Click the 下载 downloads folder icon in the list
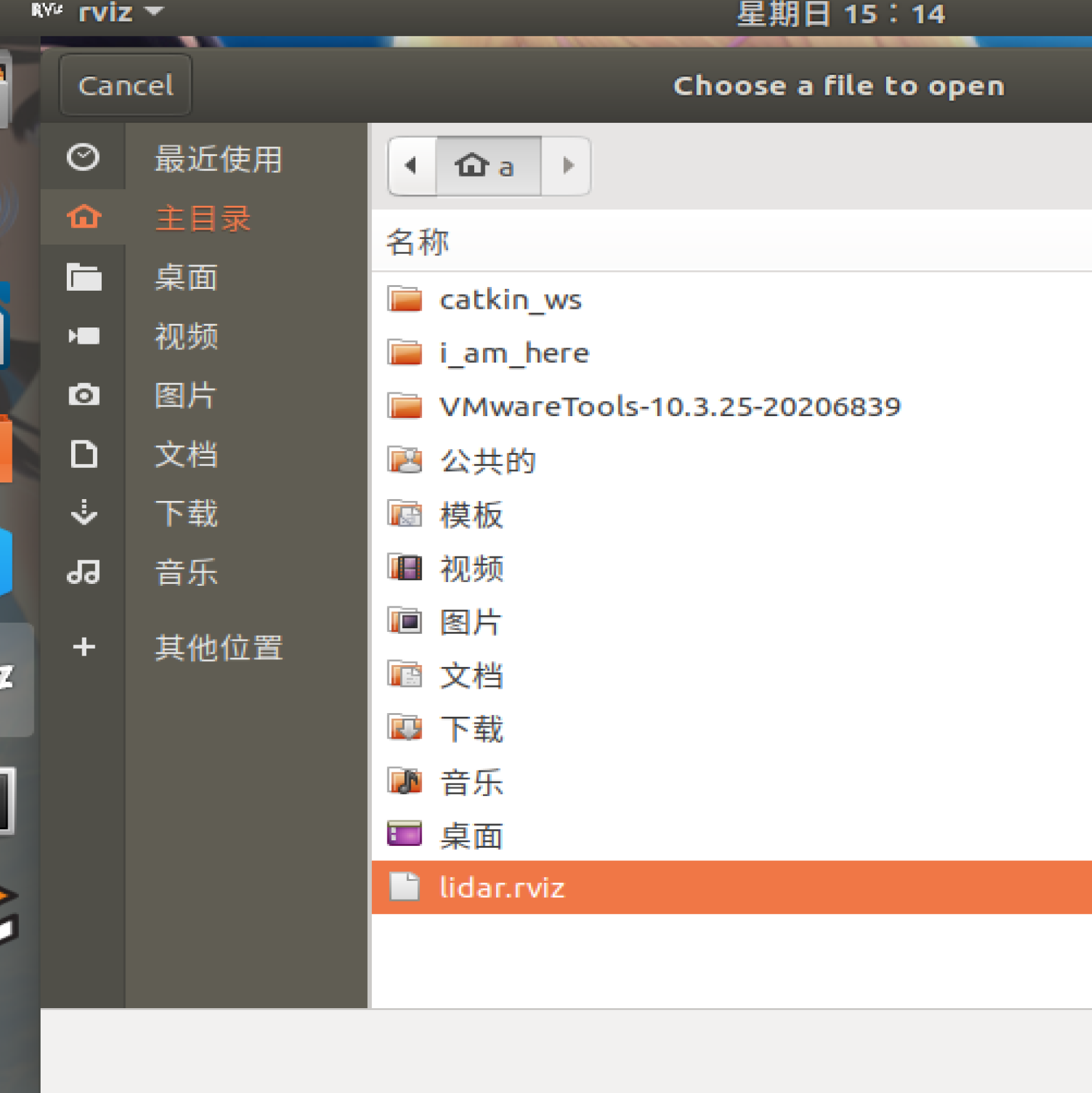The width and height of the screenshot is (1092, 1093). tap(405, 728)
